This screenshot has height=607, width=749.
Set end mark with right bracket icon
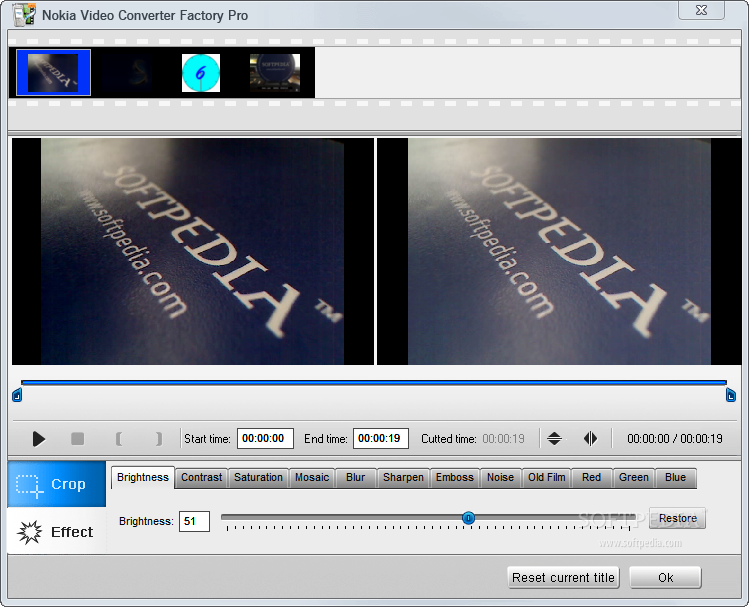[x=159, y=438]
